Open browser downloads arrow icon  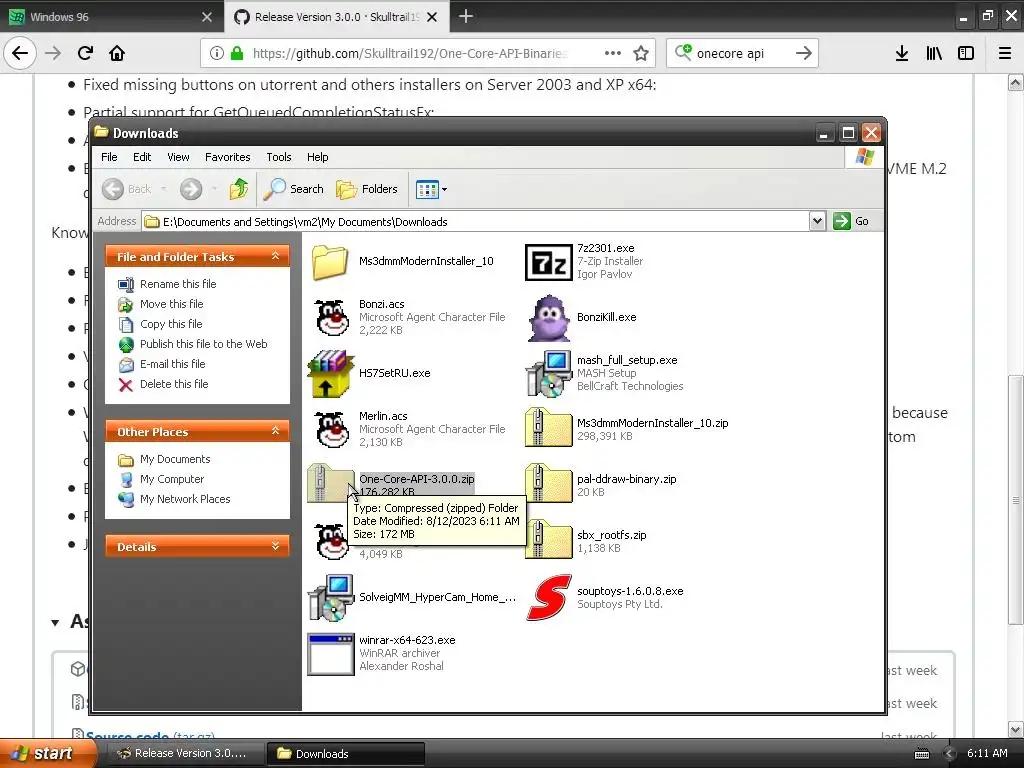[x=902, y=54]
